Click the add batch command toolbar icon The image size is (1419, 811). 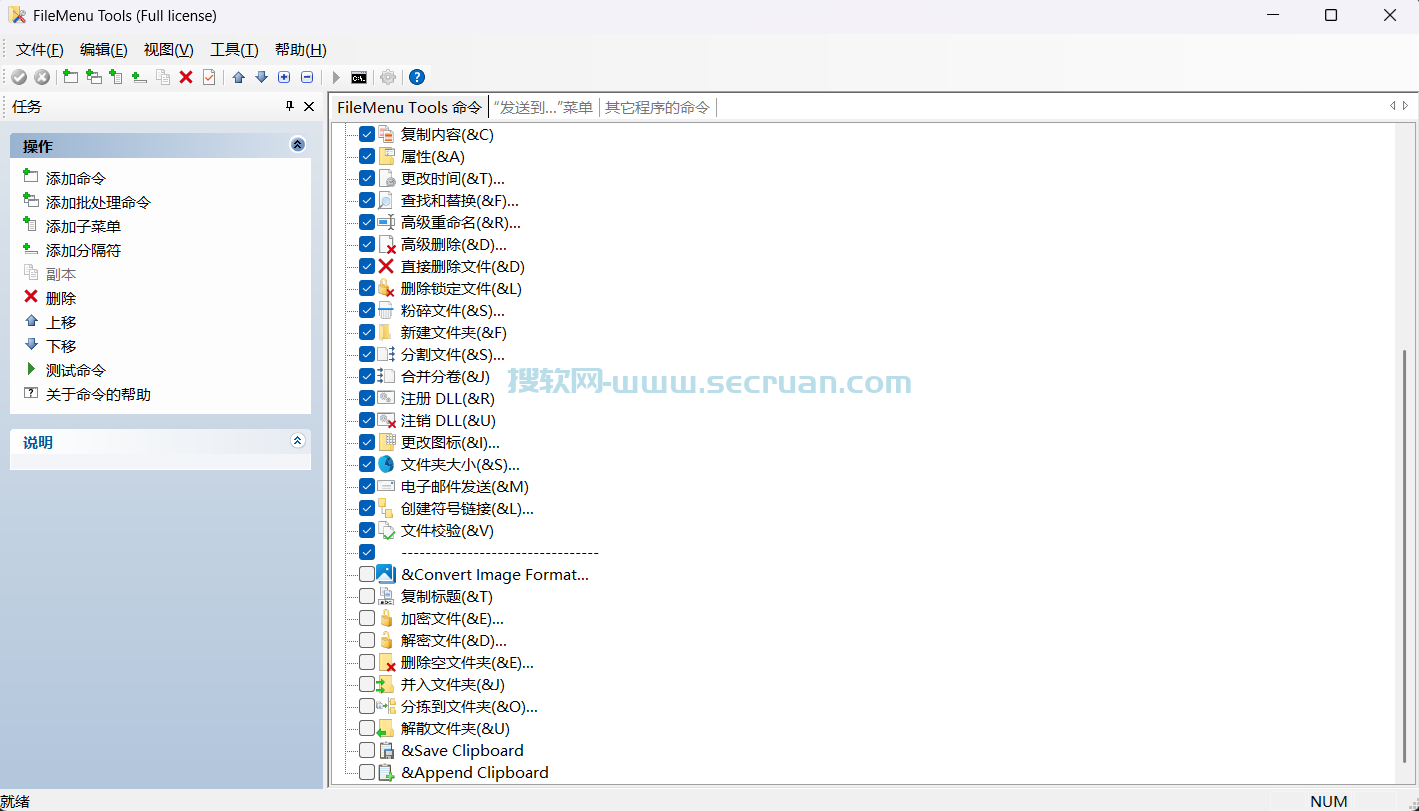pos(94,77)
